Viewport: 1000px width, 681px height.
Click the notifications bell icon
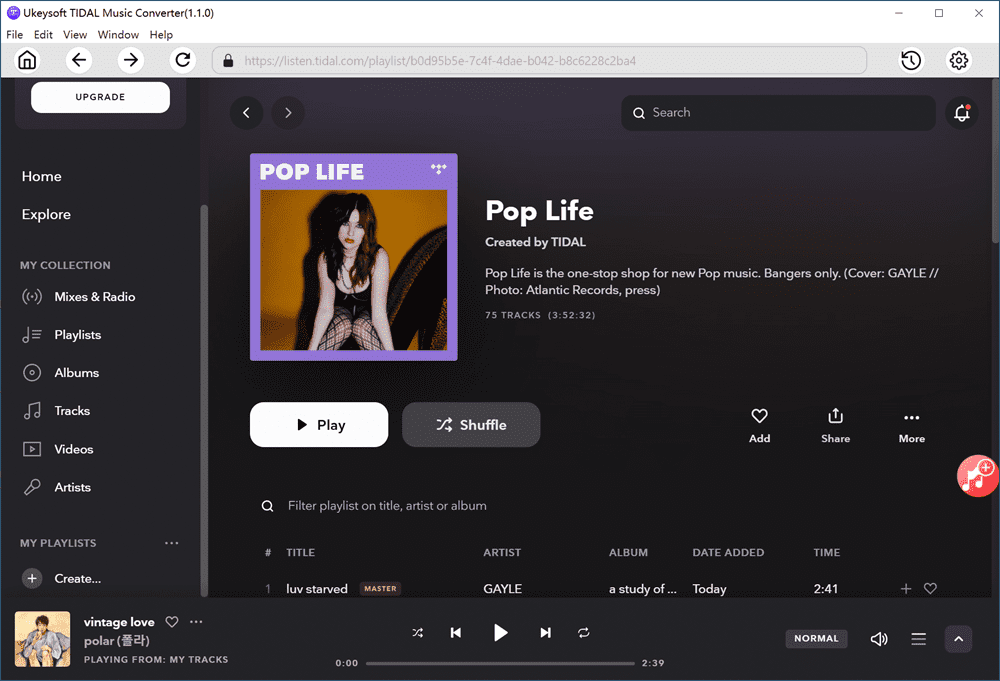click(x=961, y=113)
